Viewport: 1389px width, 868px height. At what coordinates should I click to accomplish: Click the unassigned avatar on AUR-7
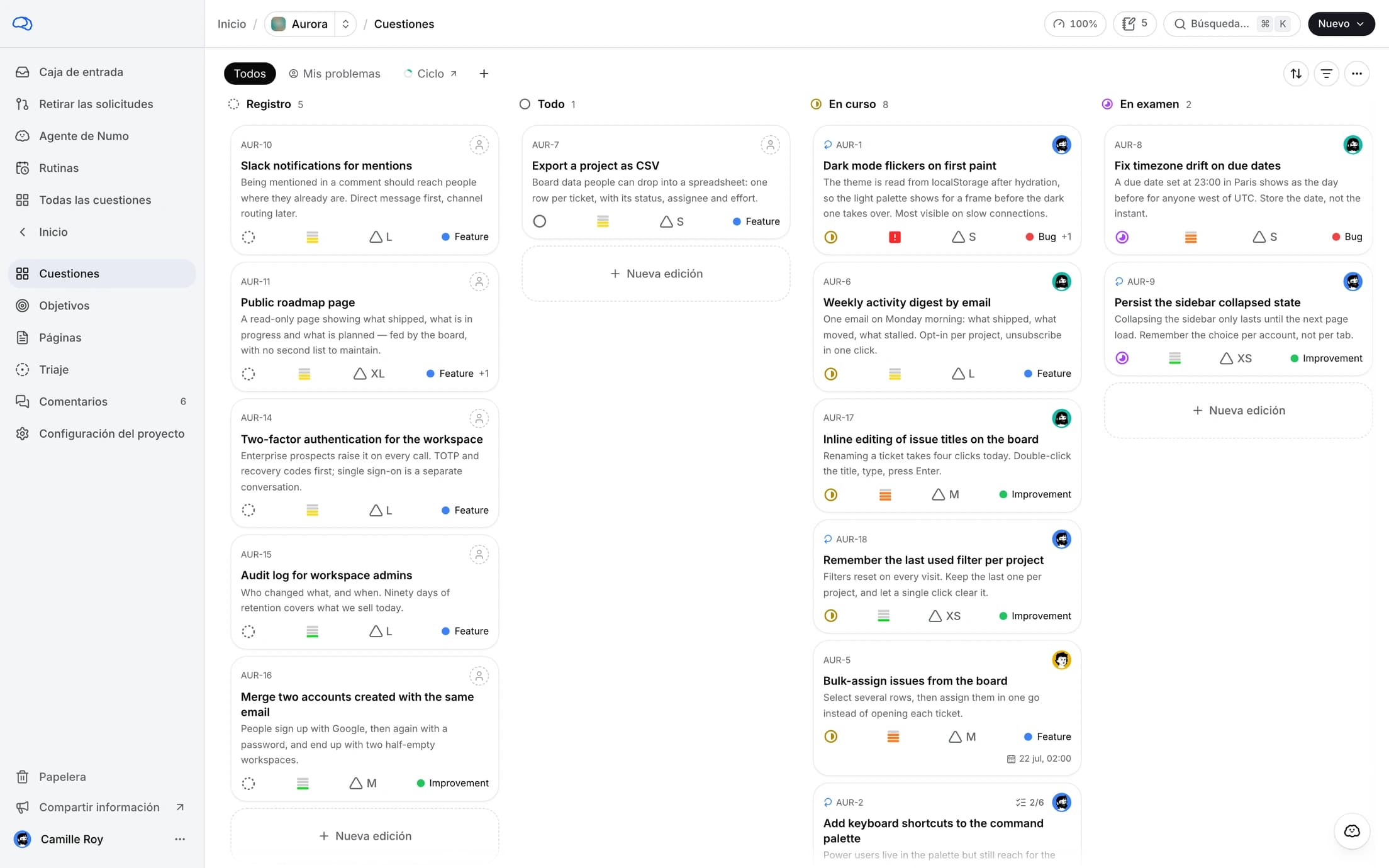tap(770, 145)
